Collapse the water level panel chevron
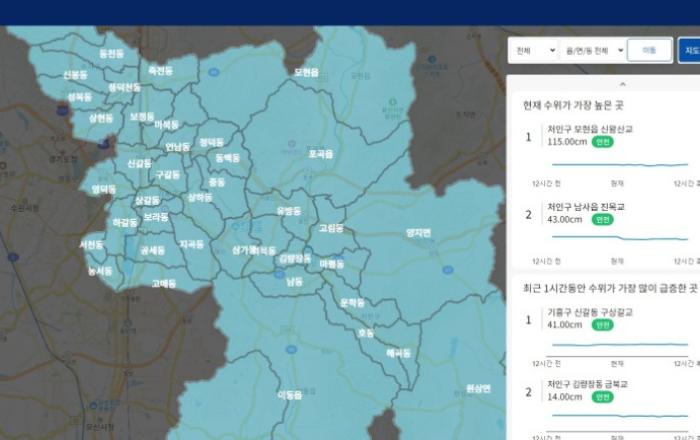Viewport: 700px width, 440px height. click(622, 84)
